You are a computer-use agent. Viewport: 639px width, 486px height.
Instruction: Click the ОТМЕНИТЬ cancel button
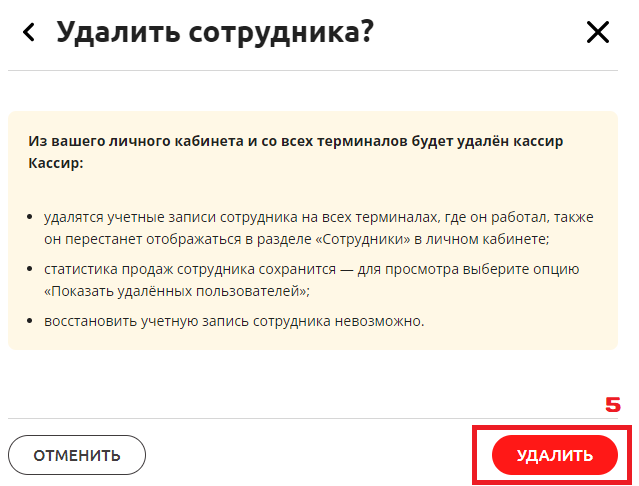click(77, 455)
